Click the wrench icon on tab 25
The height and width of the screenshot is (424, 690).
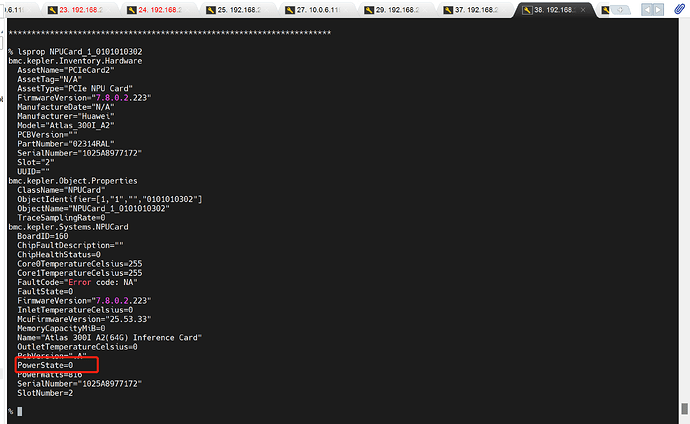point(211,10)
